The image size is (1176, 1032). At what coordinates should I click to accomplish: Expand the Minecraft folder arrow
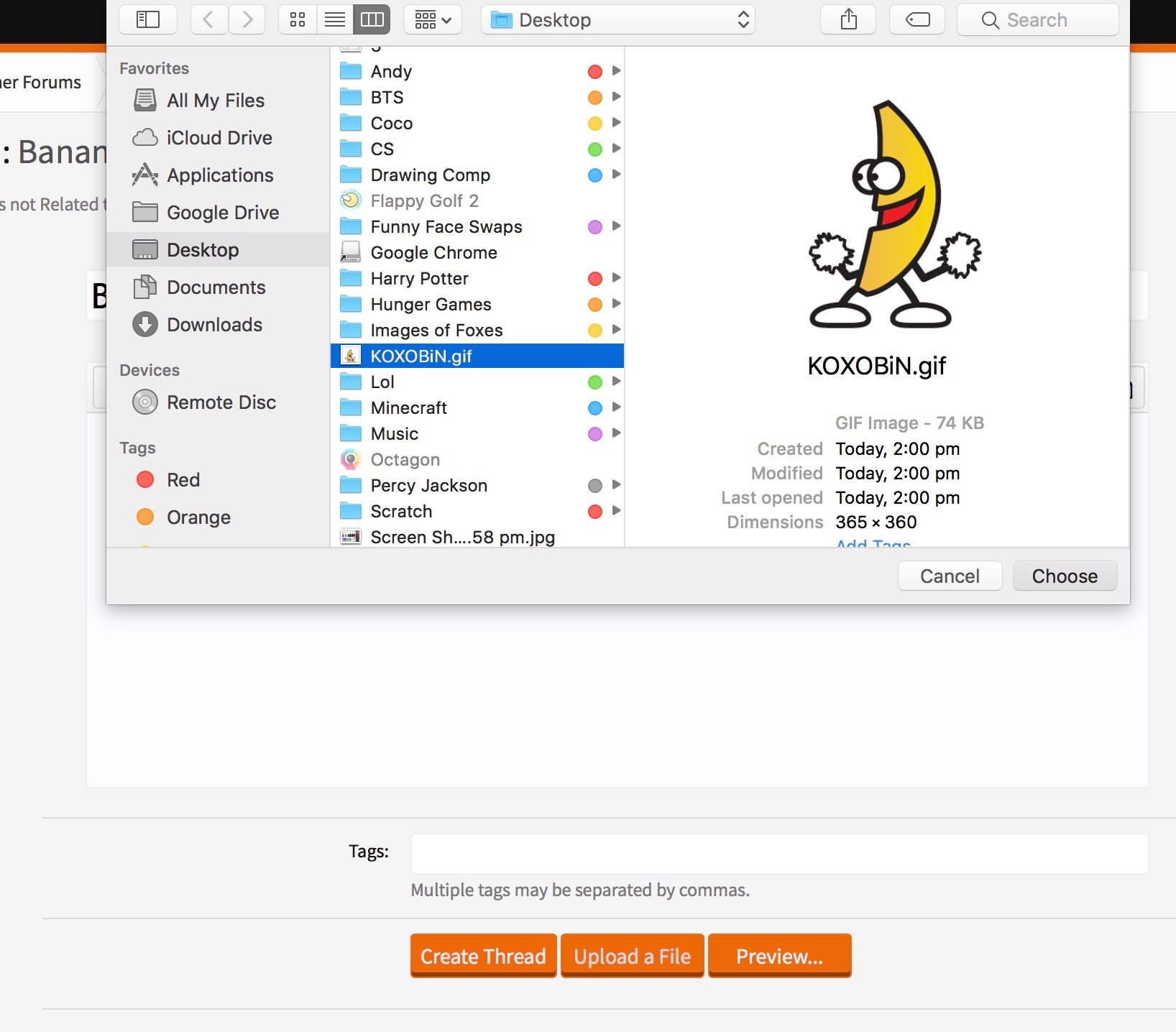(616, 407)
